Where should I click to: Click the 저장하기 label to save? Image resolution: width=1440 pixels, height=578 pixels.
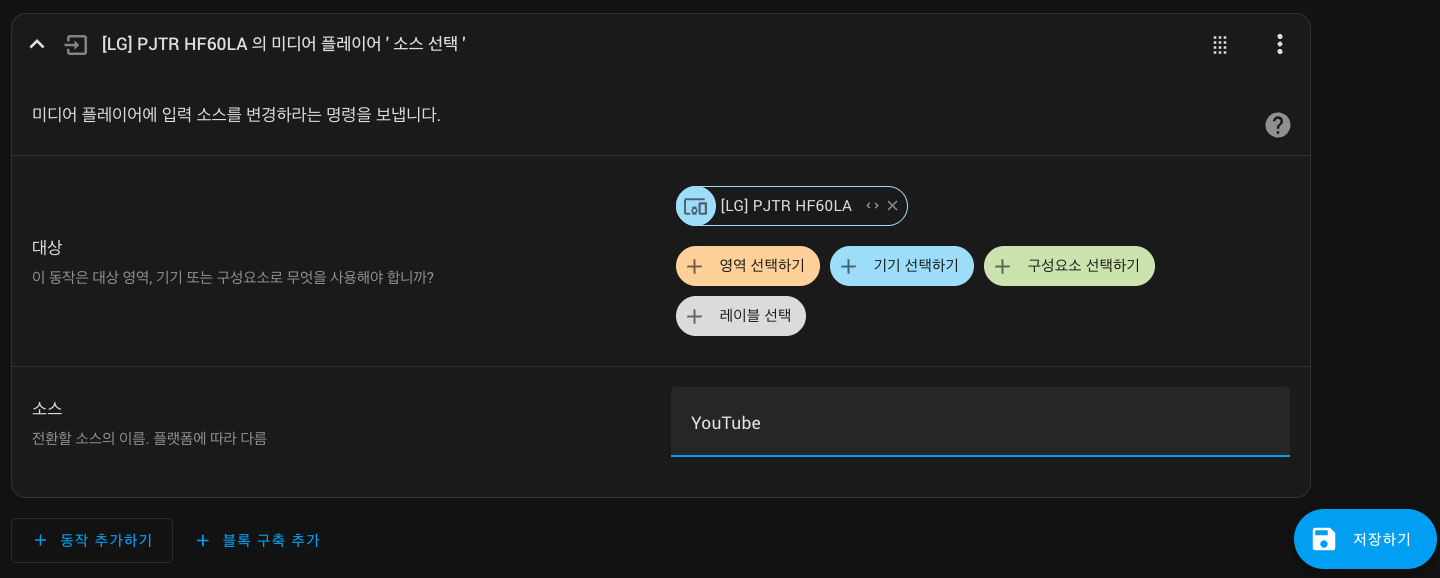pyautogui.click(x=1381, y=539)
